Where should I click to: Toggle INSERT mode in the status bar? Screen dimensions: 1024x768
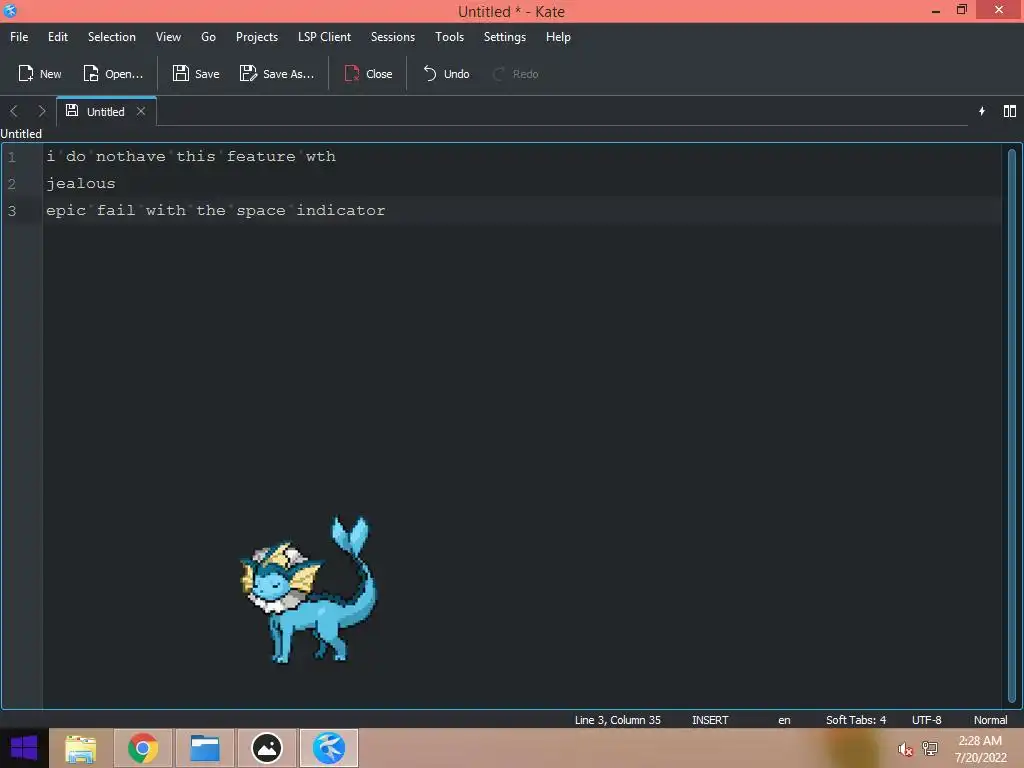pyautogui.click(x=710, y=720)
